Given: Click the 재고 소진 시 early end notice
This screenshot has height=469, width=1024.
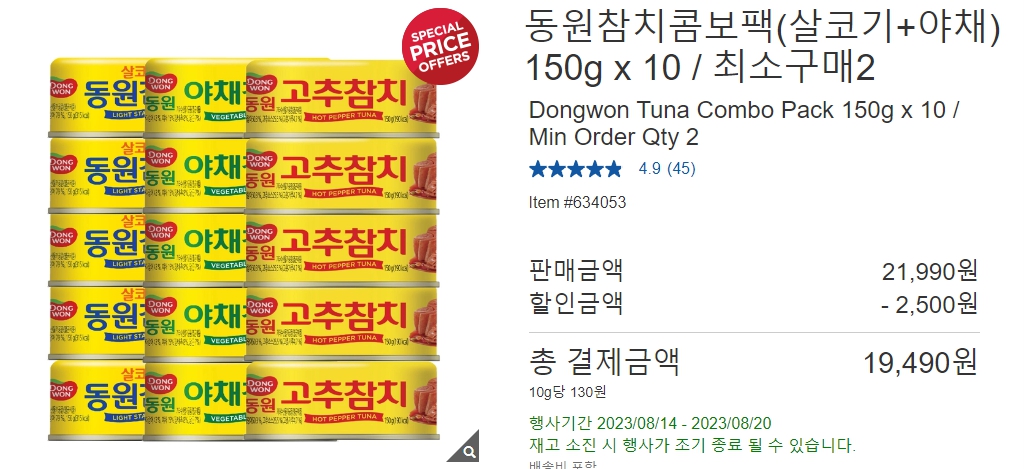Looking at the screenshot, I should [692, 446].
